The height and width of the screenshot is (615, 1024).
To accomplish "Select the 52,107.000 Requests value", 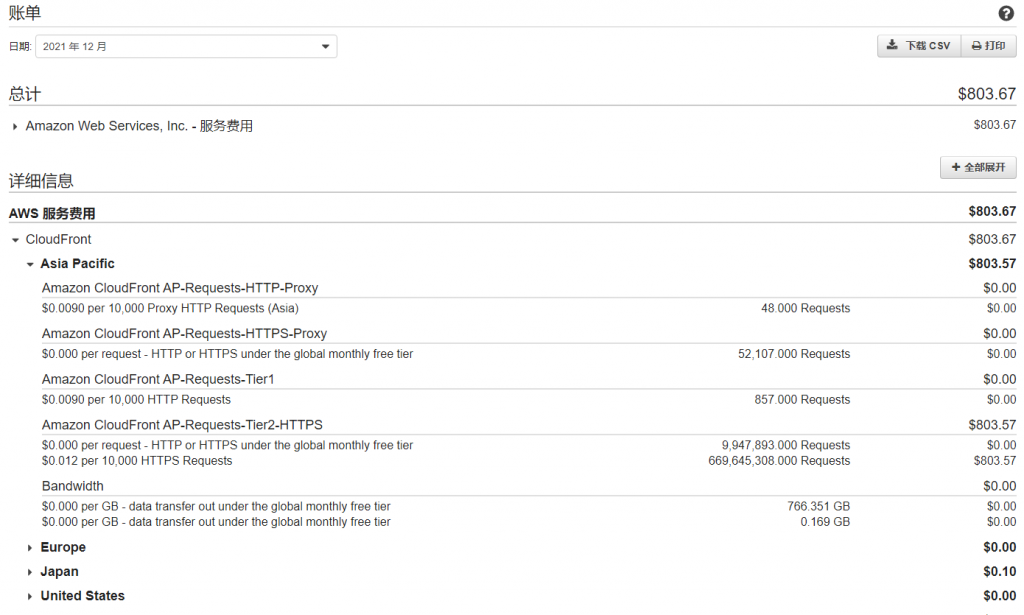I will [x=794, y=354].
